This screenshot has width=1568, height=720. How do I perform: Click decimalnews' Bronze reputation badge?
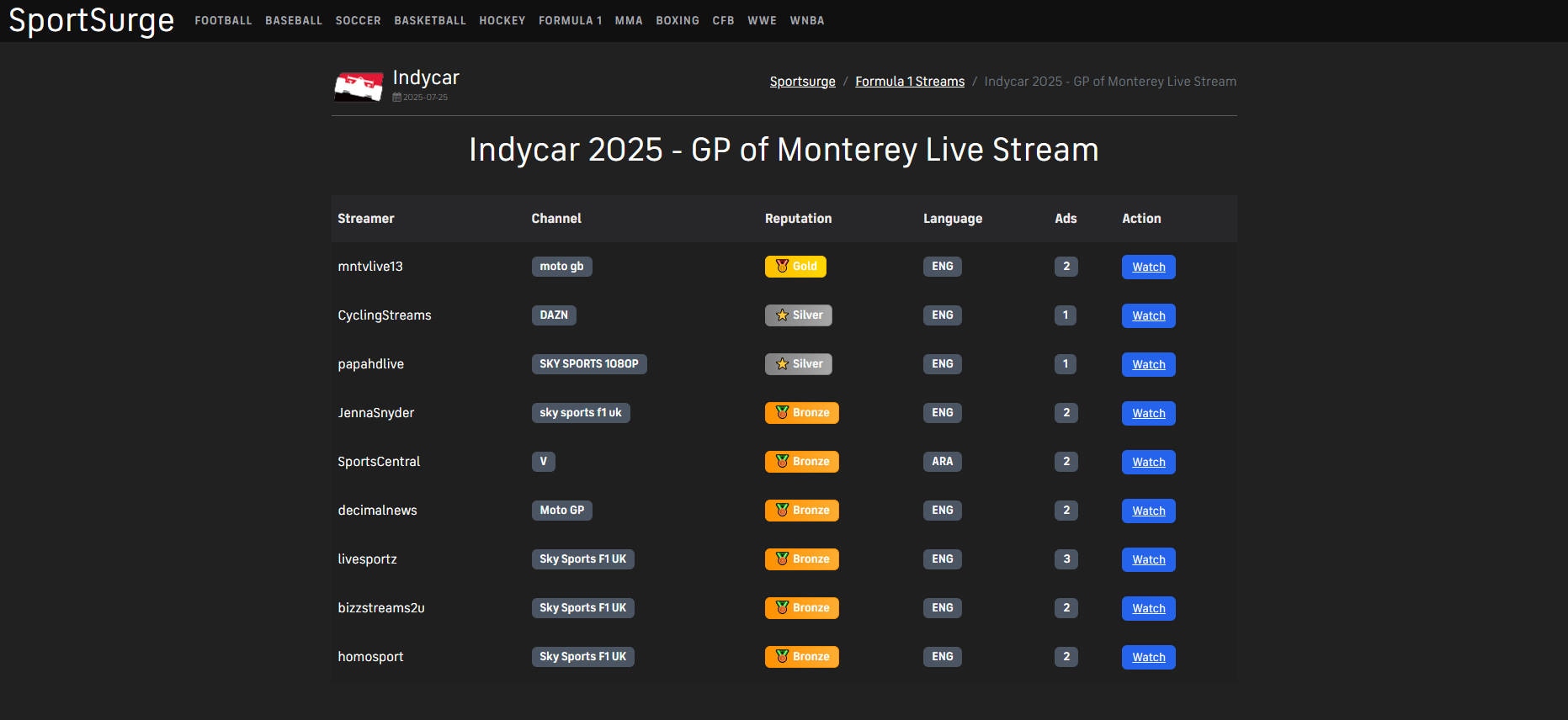coord(802,511)
